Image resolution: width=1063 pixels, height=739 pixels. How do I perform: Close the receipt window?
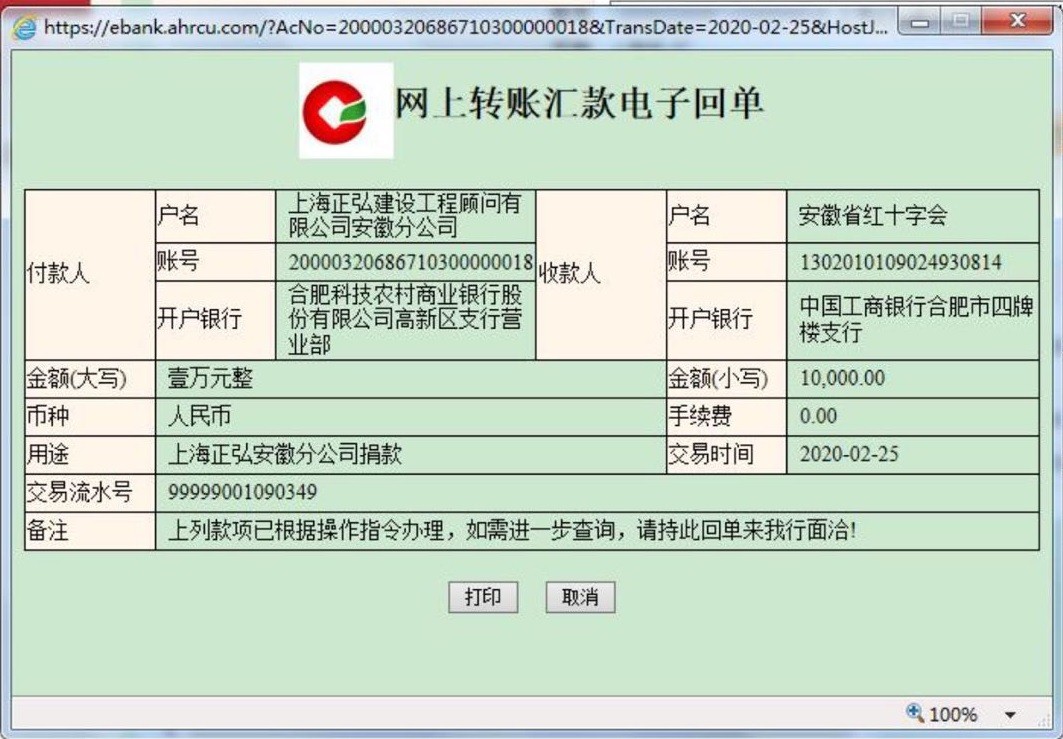click(x=1018, y=22)
